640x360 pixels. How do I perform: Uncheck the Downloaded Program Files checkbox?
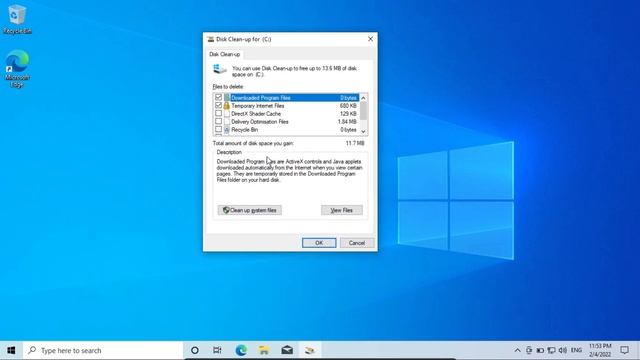click(x=218, y=98)
